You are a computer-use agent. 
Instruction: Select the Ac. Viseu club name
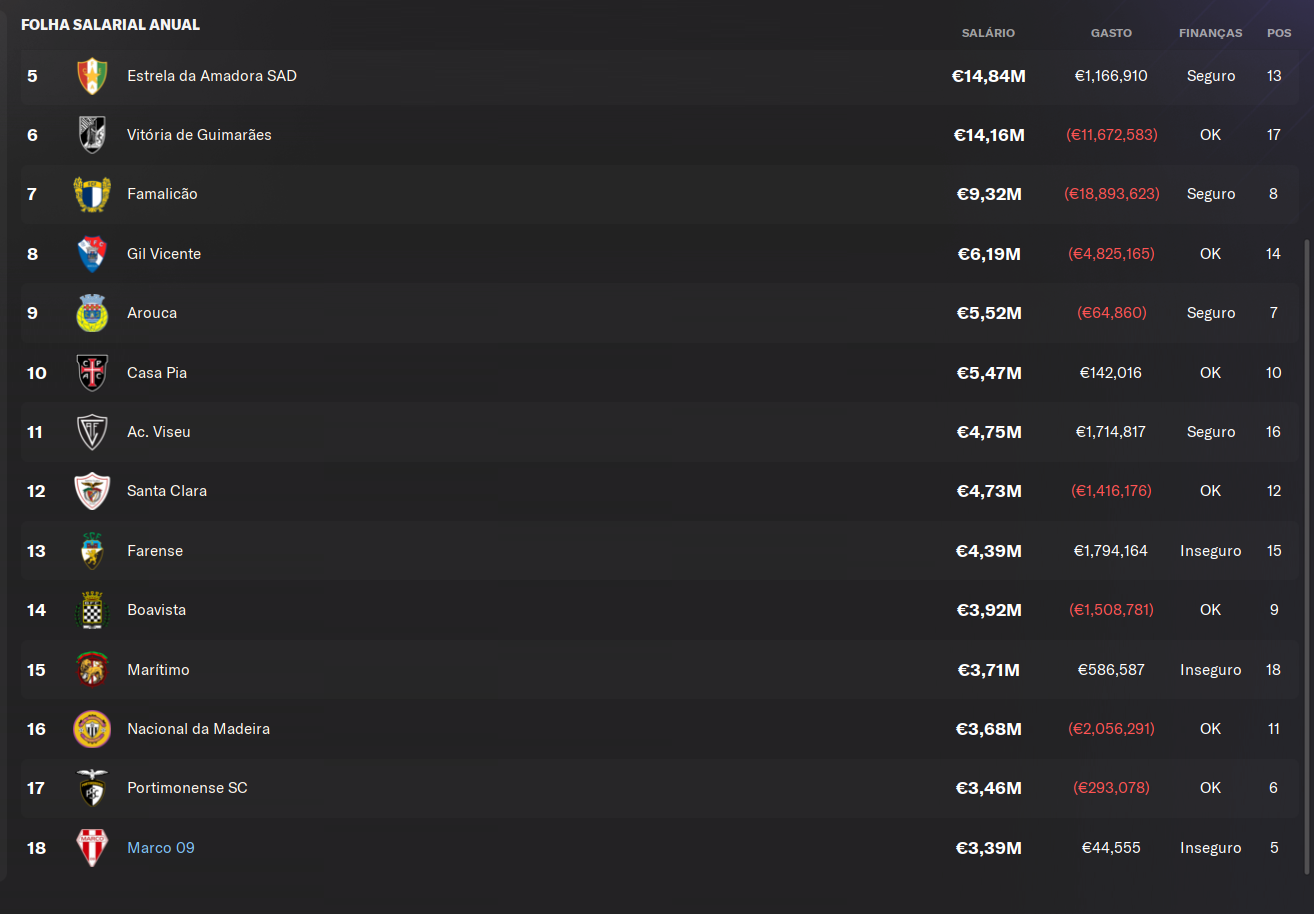(x=159, y=432)
